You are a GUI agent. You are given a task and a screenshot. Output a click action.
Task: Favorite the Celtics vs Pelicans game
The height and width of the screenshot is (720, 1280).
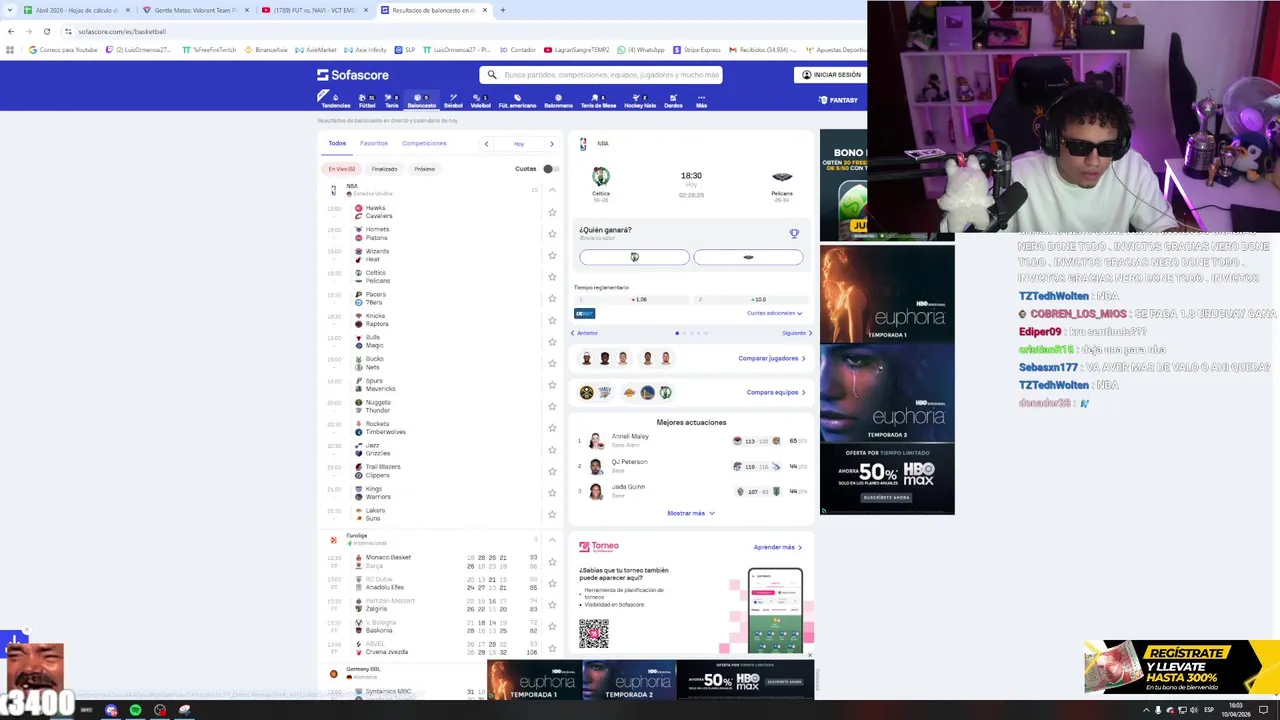pos(552,277)
